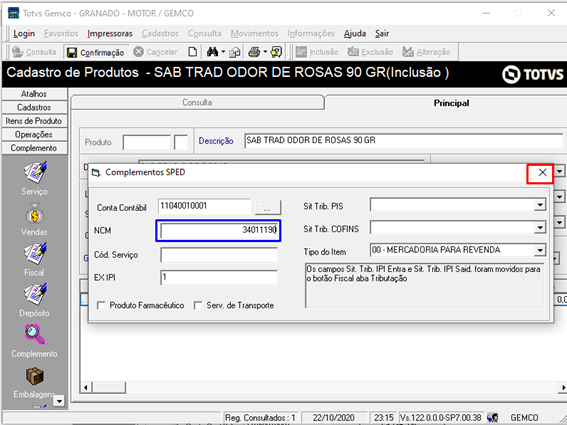
Task: Open the Impressoras menu
Action: coord(110,34)
